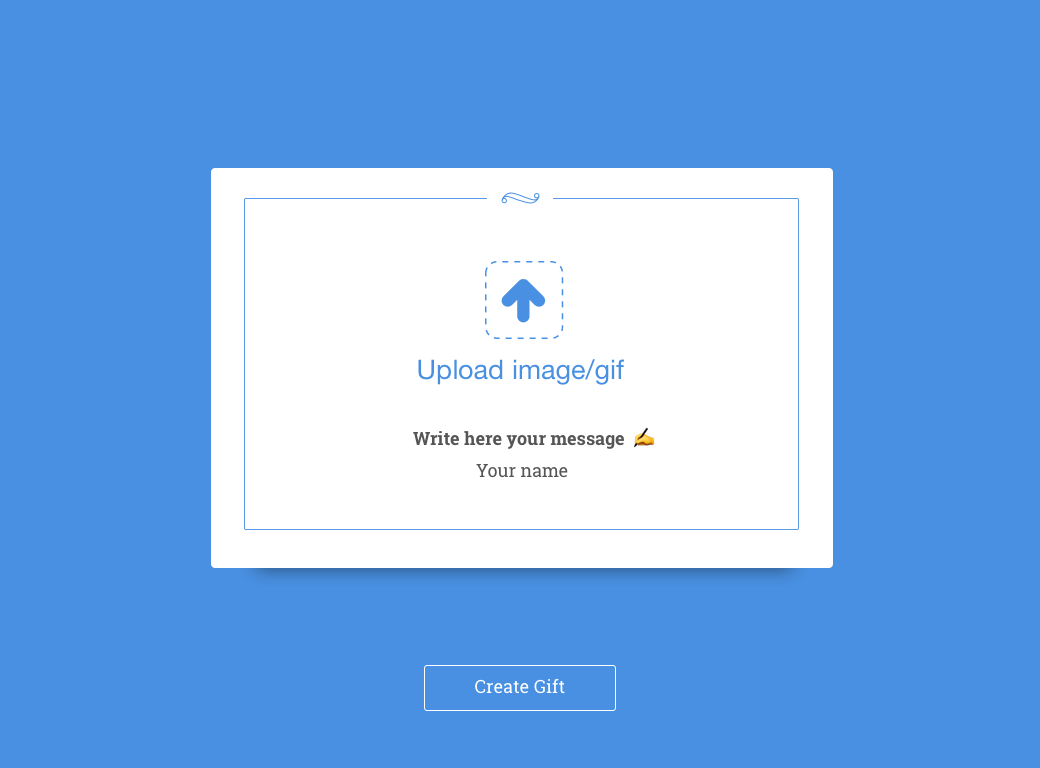Click the Create Gift button

[x=520, y=688]
